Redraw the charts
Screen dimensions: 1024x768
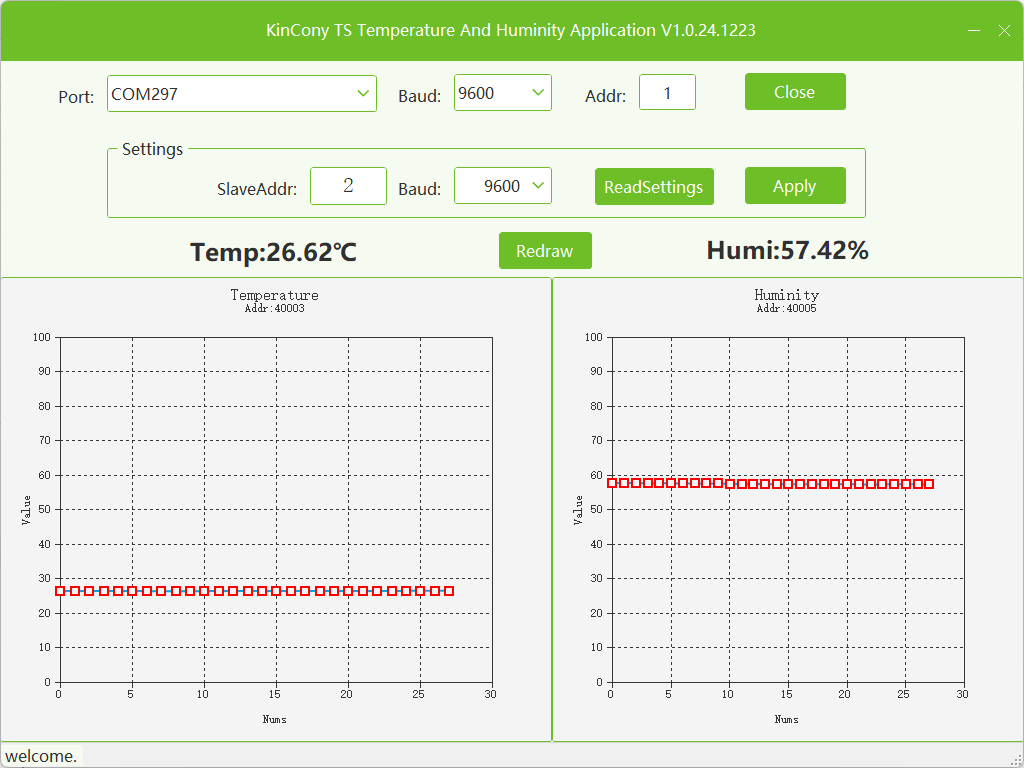[x=545, y=250]
